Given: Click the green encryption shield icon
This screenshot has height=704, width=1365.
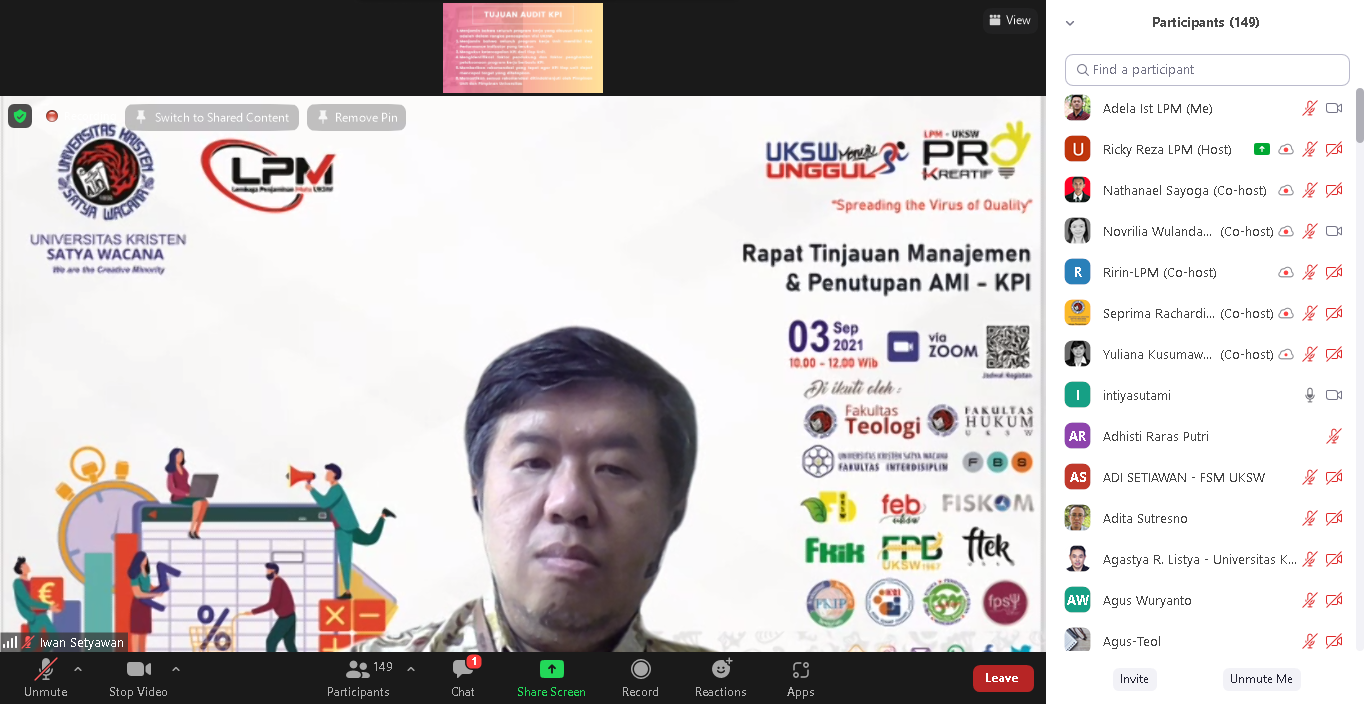Looking at the screenshot, I should [x=20, y=116].
